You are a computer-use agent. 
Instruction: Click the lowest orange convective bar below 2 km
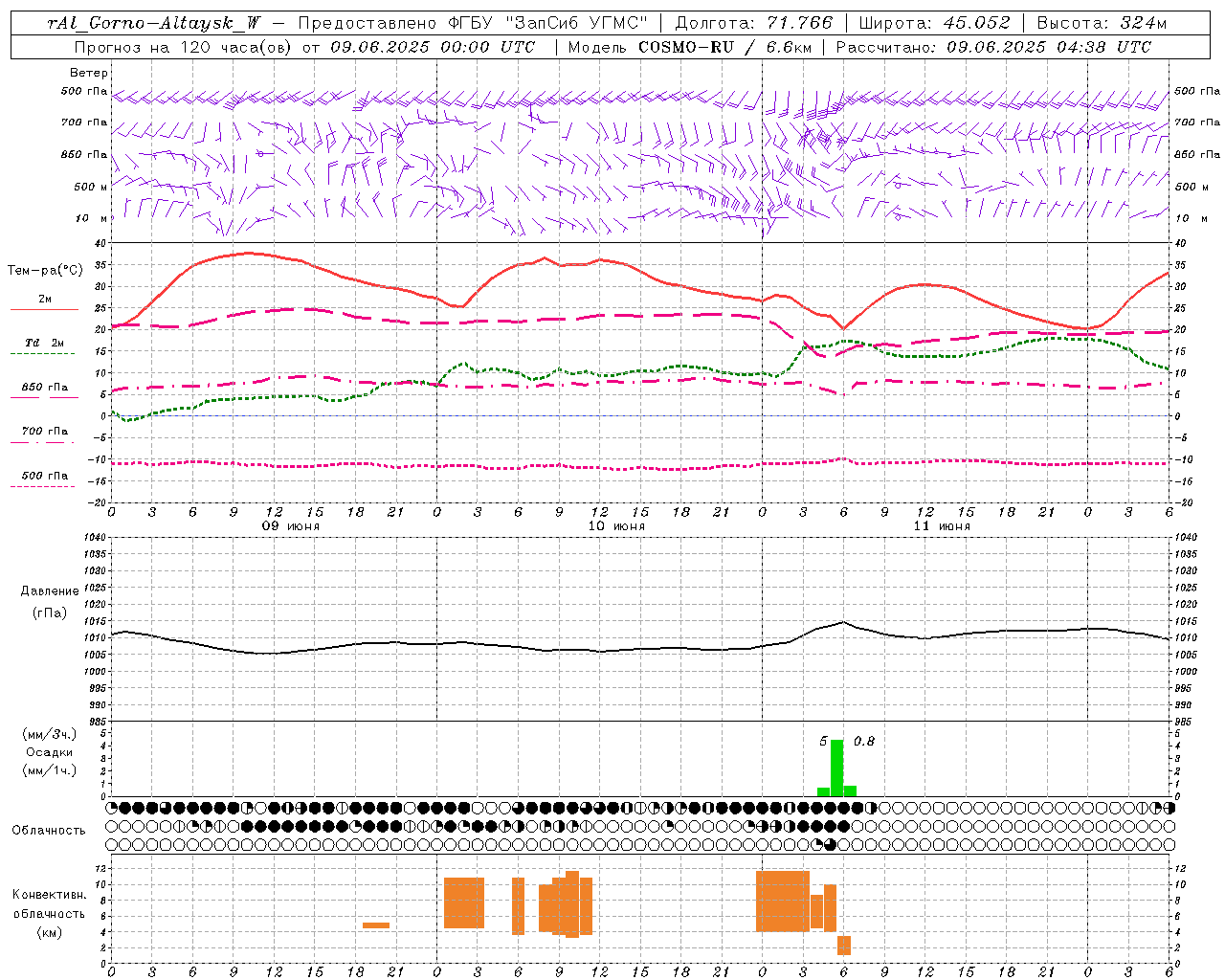844,945
